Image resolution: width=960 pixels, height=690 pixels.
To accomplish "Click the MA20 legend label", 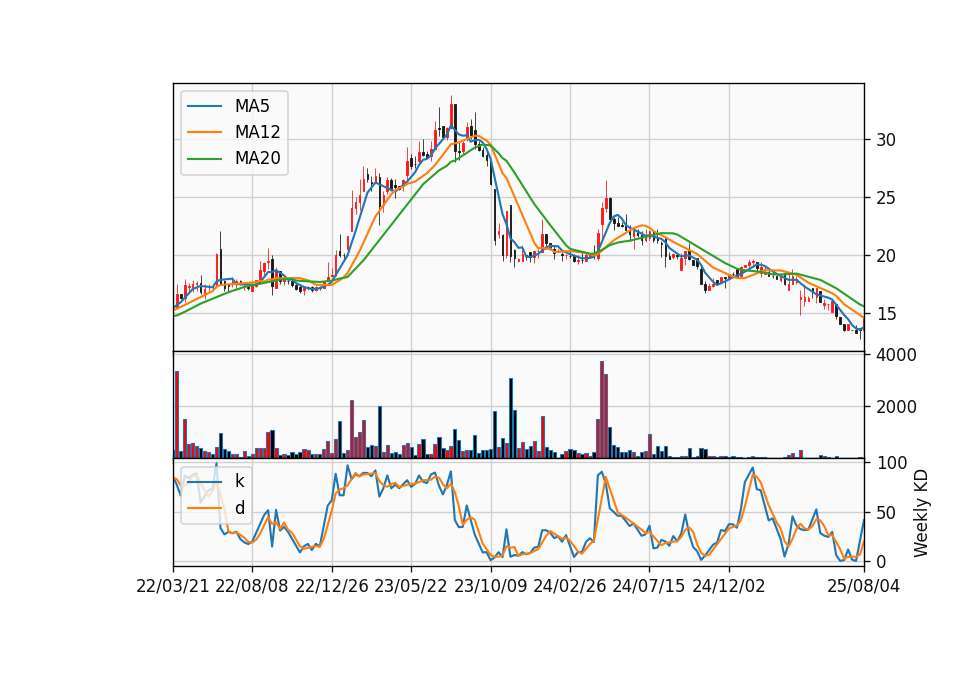I will 257,158.
